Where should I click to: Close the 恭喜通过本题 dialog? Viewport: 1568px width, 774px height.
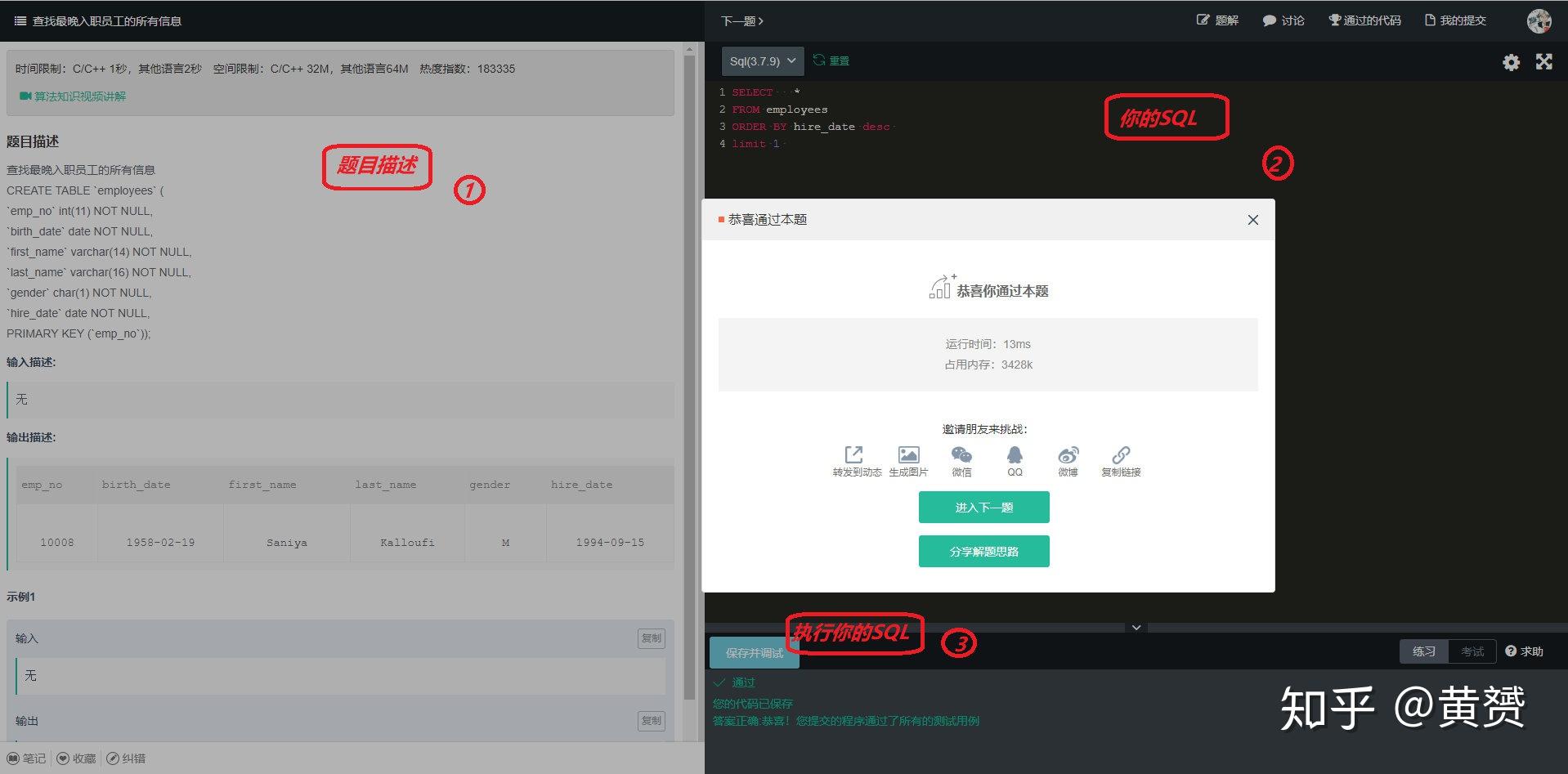[1252, 220]
